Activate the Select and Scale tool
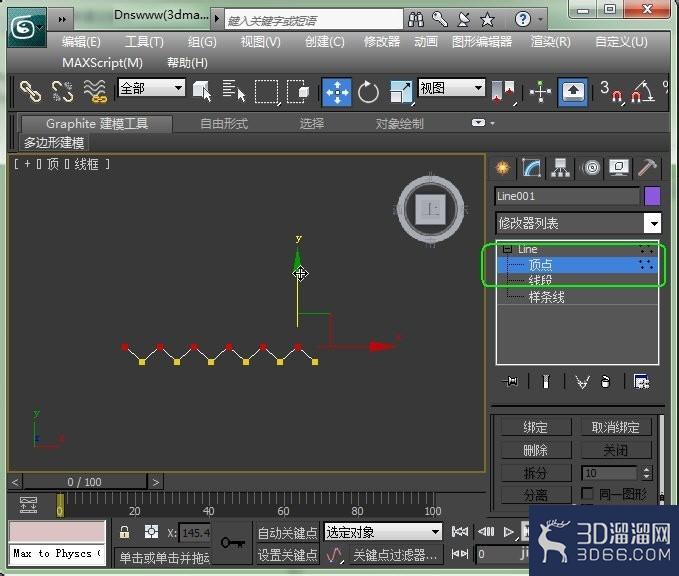 click(x=401, y=92)
